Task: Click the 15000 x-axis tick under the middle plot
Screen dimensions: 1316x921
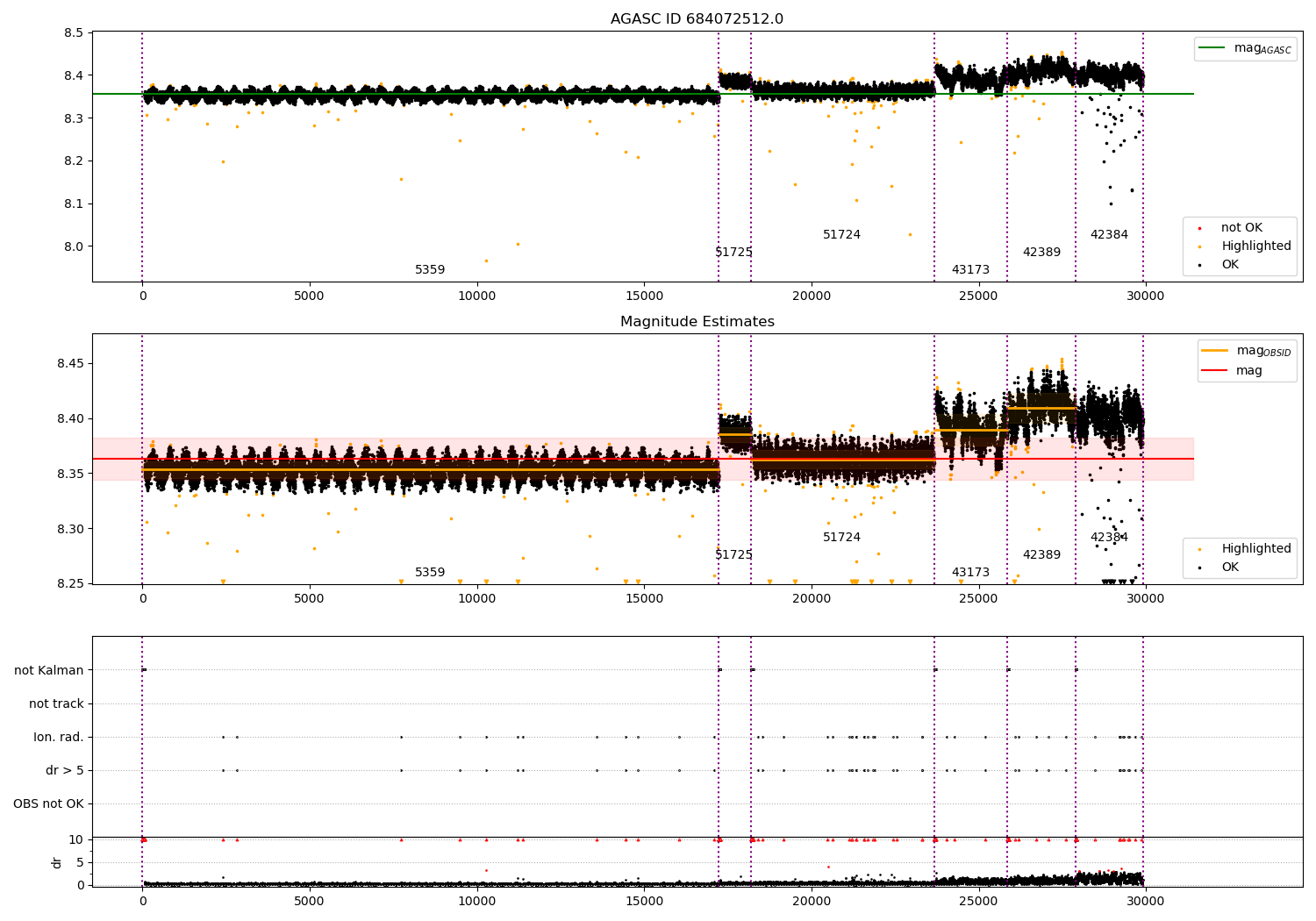Action: point(644,599)
